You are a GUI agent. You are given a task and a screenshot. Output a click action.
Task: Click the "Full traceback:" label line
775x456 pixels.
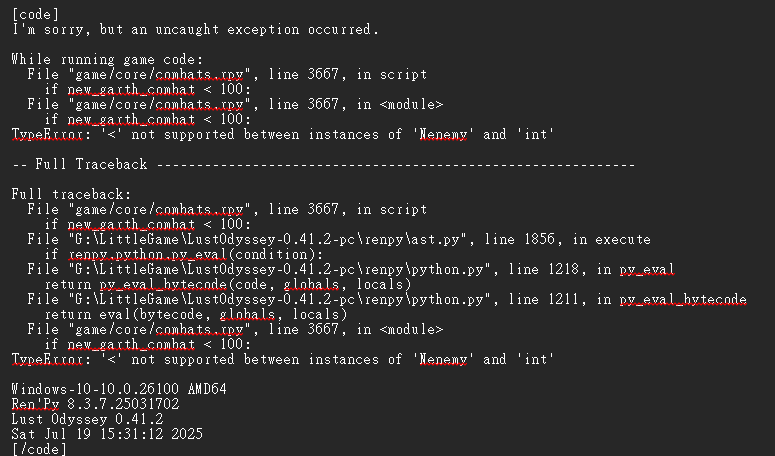coord(71,195)
